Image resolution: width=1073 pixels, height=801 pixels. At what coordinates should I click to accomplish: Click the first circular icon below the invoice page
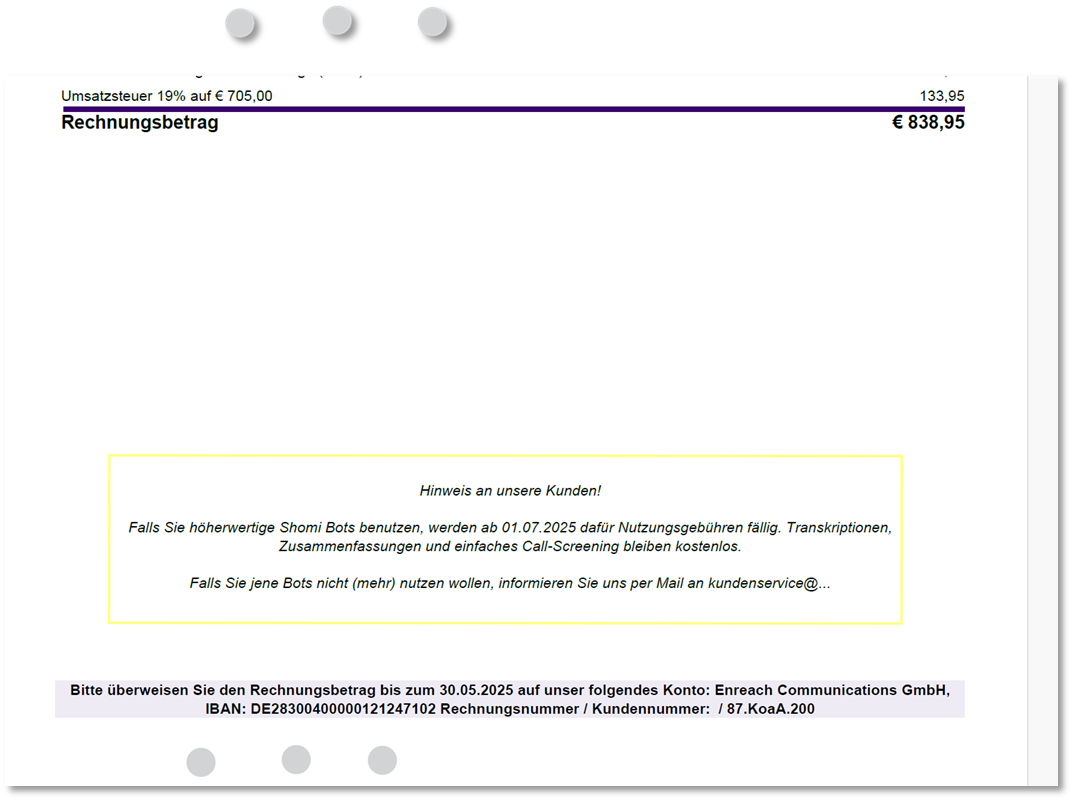pyautogui.click(x=201, y=761)
